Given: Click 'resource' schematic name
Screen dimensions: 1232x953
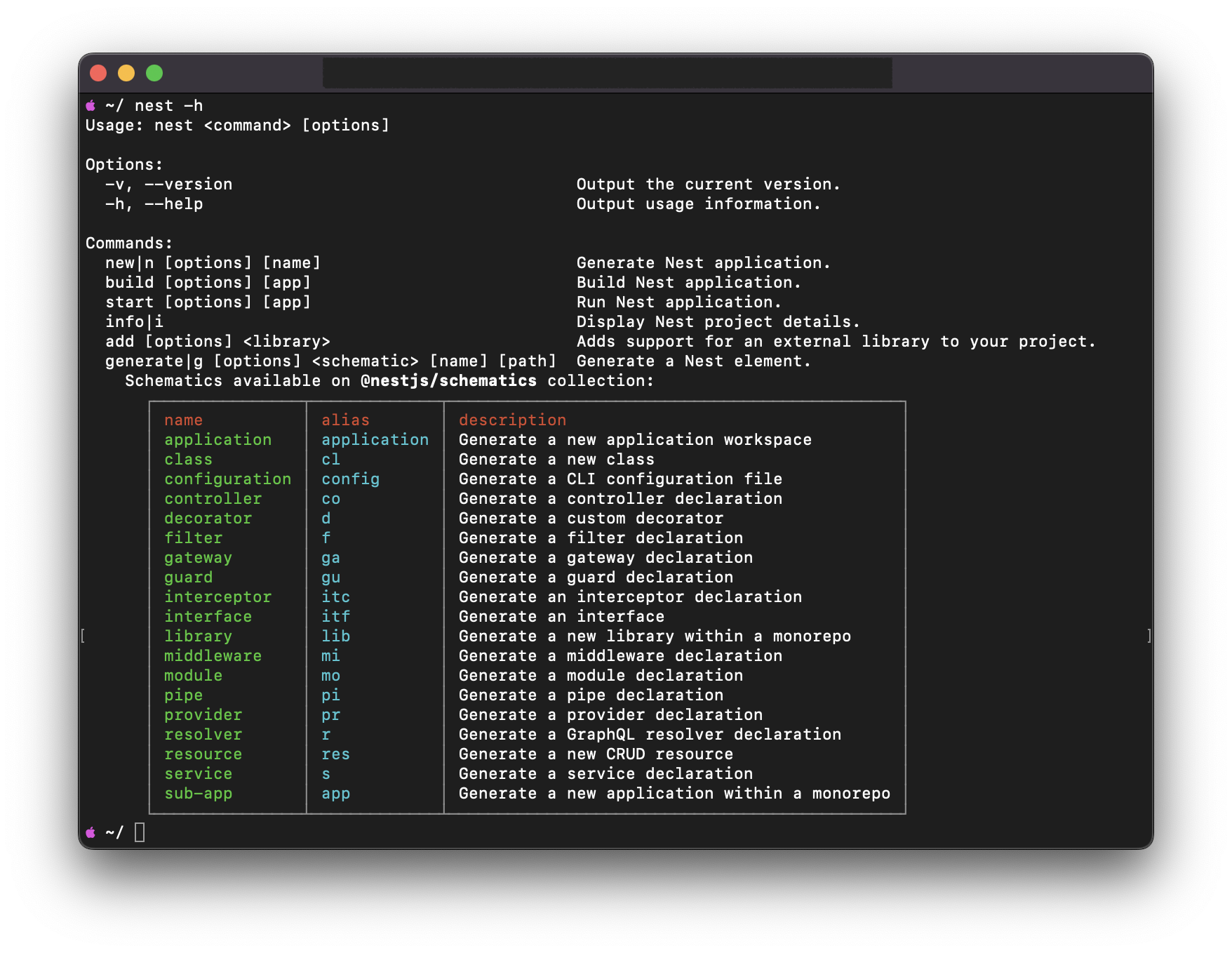Looking at the screenshot, I should (x=203, y=754).
